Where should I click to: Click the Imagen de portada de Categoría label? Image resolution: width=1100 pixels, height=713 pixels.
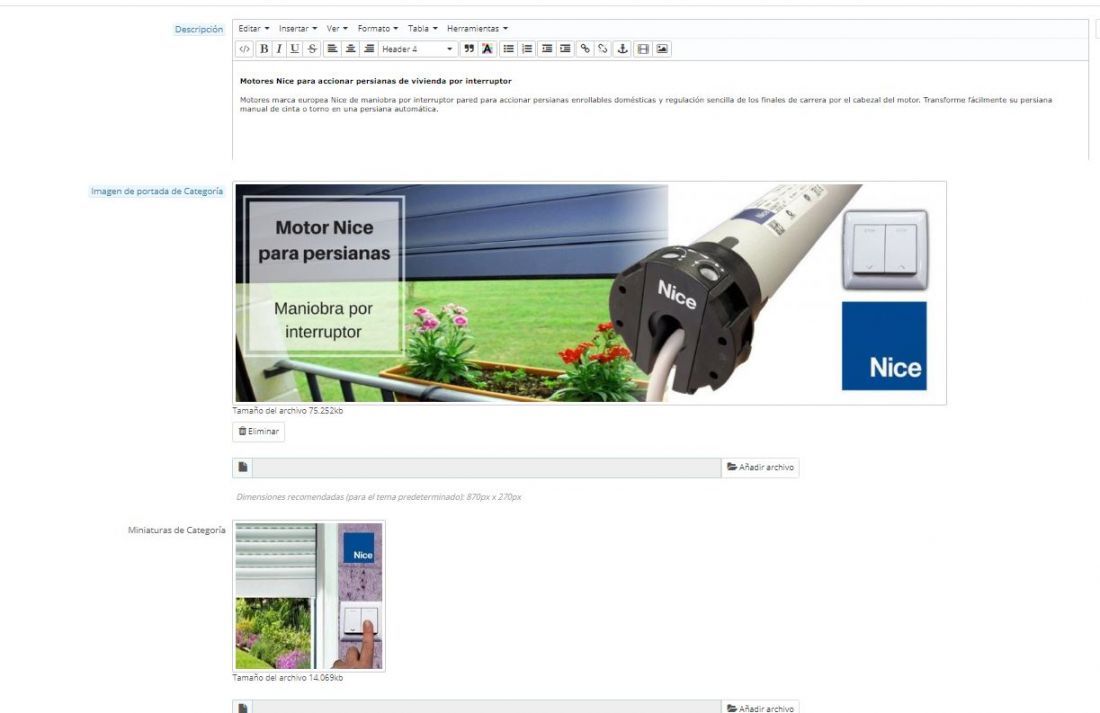156,191
